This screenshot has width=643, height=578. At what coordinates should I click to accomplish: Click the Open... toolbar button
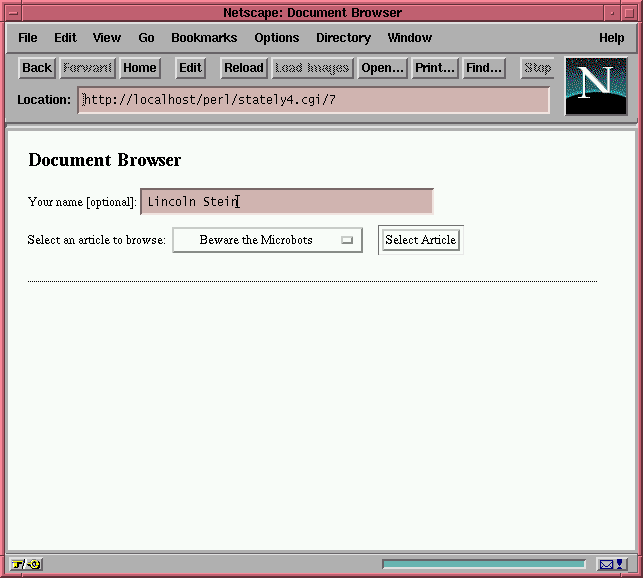click(382, 68)
